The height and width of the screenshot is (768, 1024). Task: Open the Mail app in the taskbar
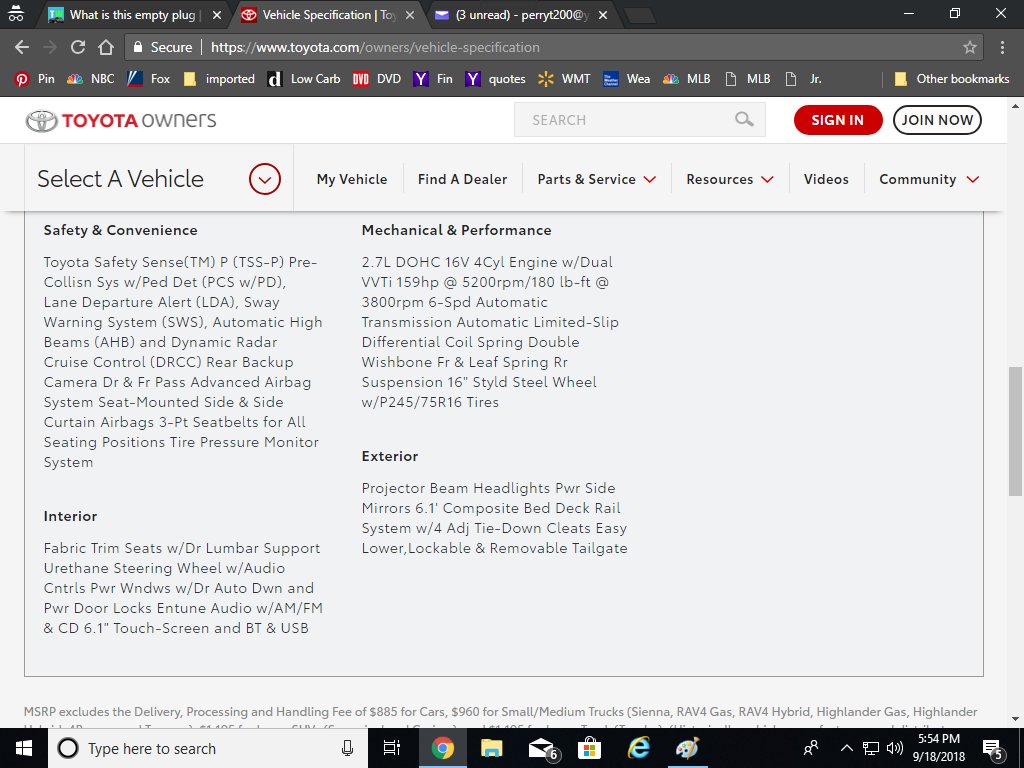click(542, 748)
